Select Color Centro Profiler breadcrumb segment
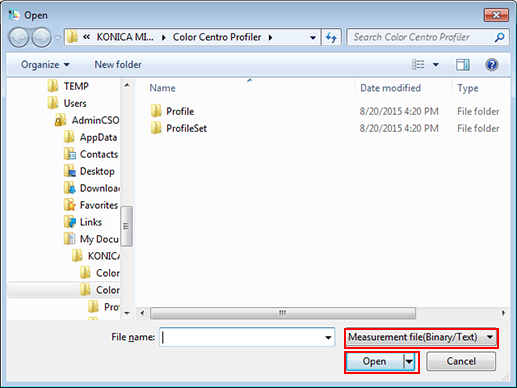Image resolution: width=517 pixels, height=388 pixels. pyautogui.click(x=217, y=37)
